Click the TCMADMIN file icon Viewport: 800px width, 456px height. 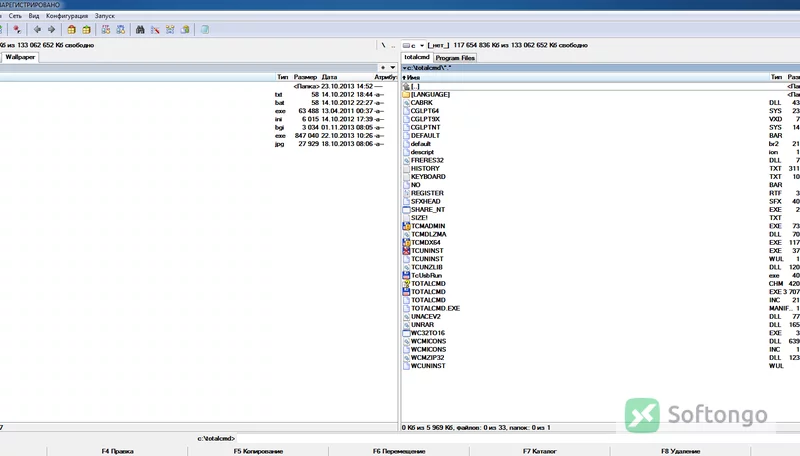(x=406, y=226)
